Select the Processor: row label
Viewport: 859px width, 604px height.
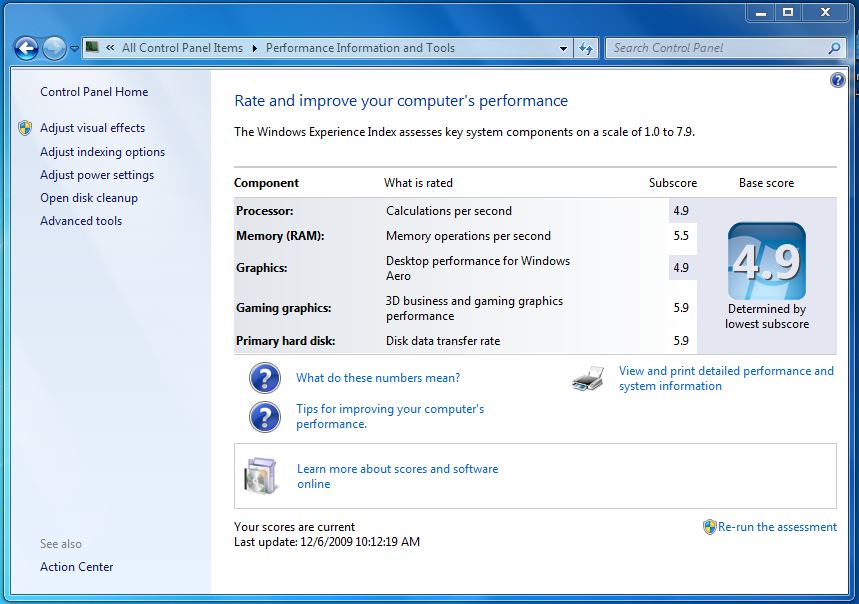(x=265, y=211)
